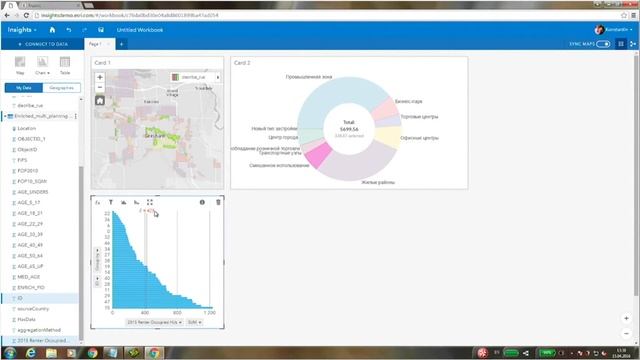
Task: Bookmark this page with star icon
Action: (624, 15)
